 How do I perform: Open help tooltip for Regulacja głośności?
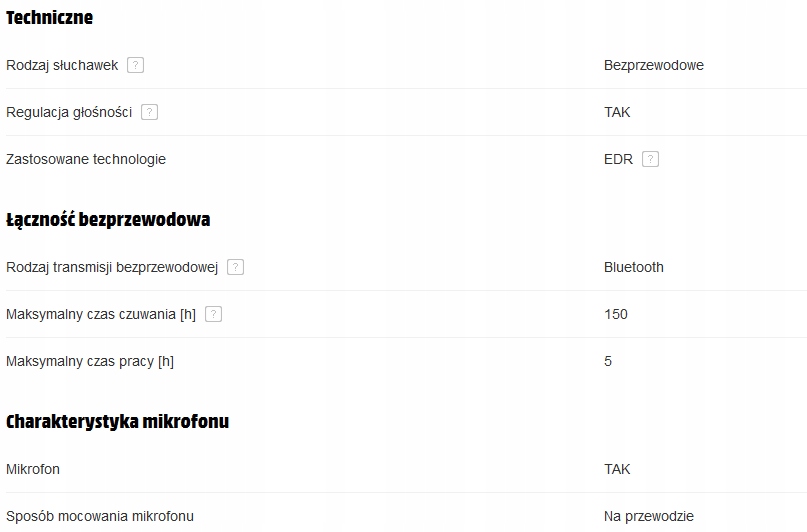tap(150, 112)
